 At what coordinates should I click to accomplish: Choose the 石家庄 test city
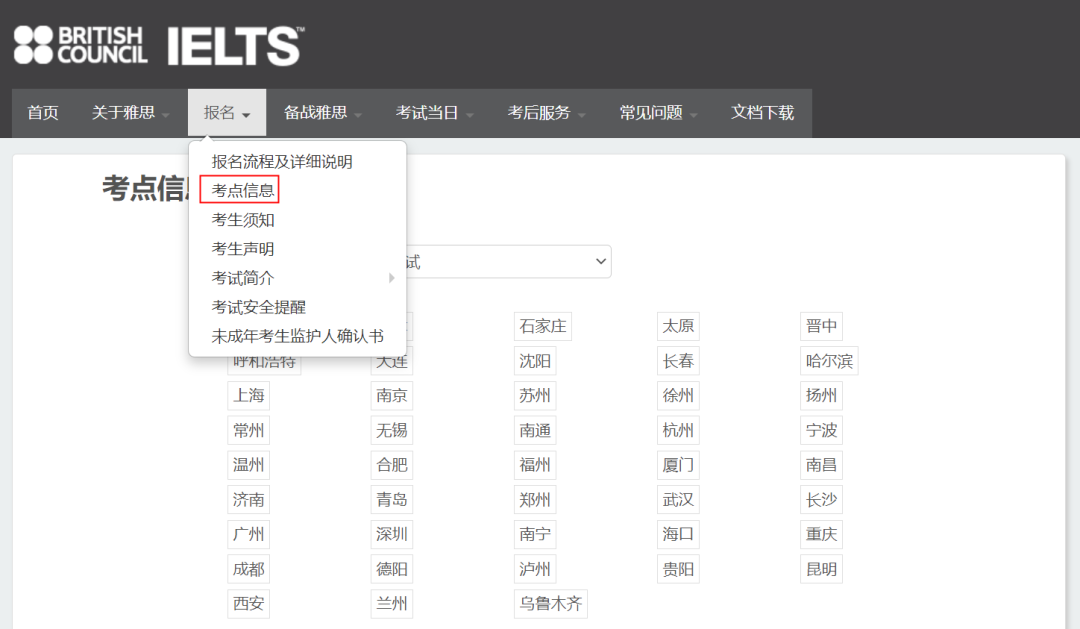click(x=543, y=326)
